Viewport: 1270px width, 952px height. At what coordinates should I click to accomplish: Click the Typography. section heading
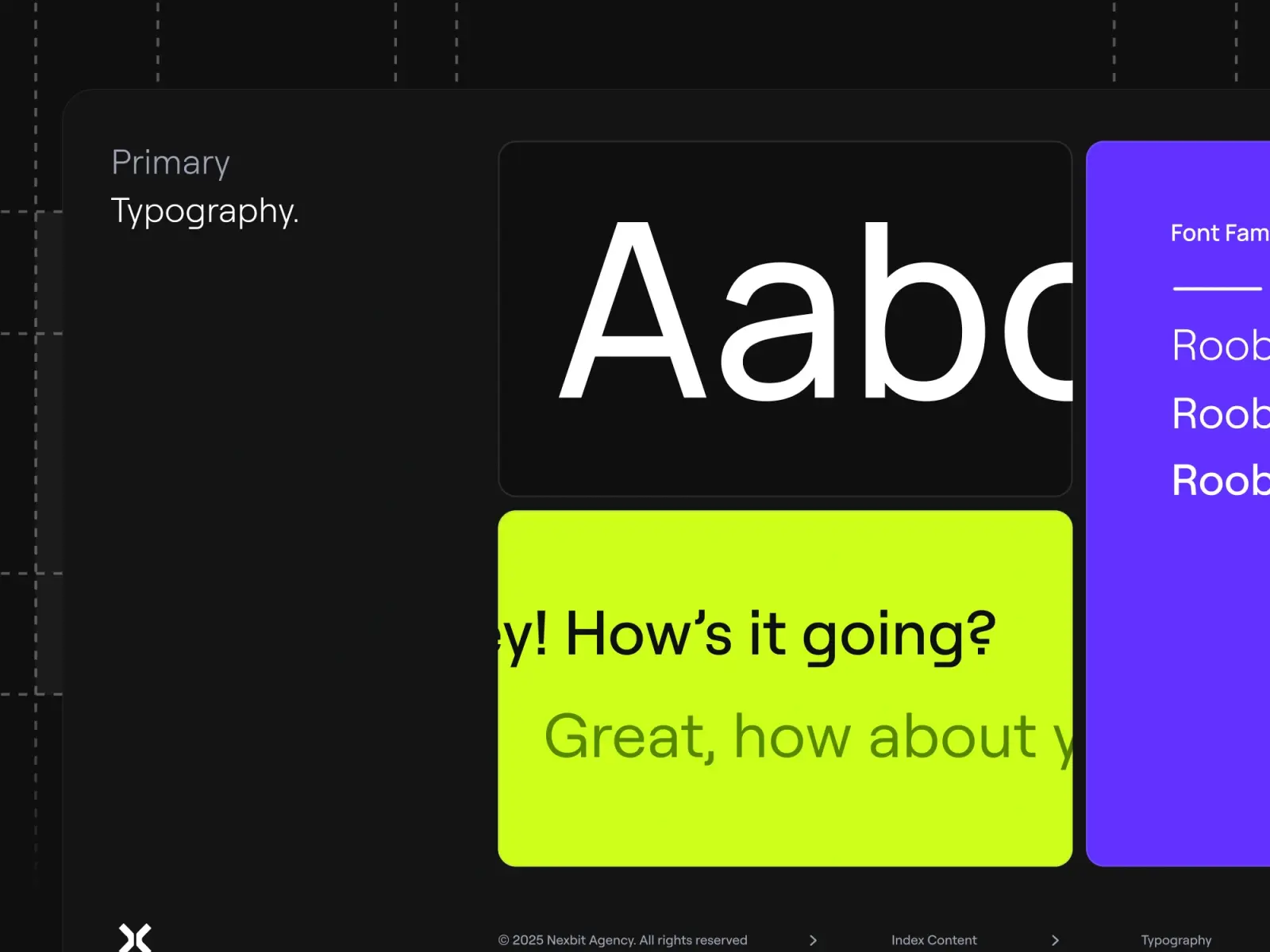point(205,212)
